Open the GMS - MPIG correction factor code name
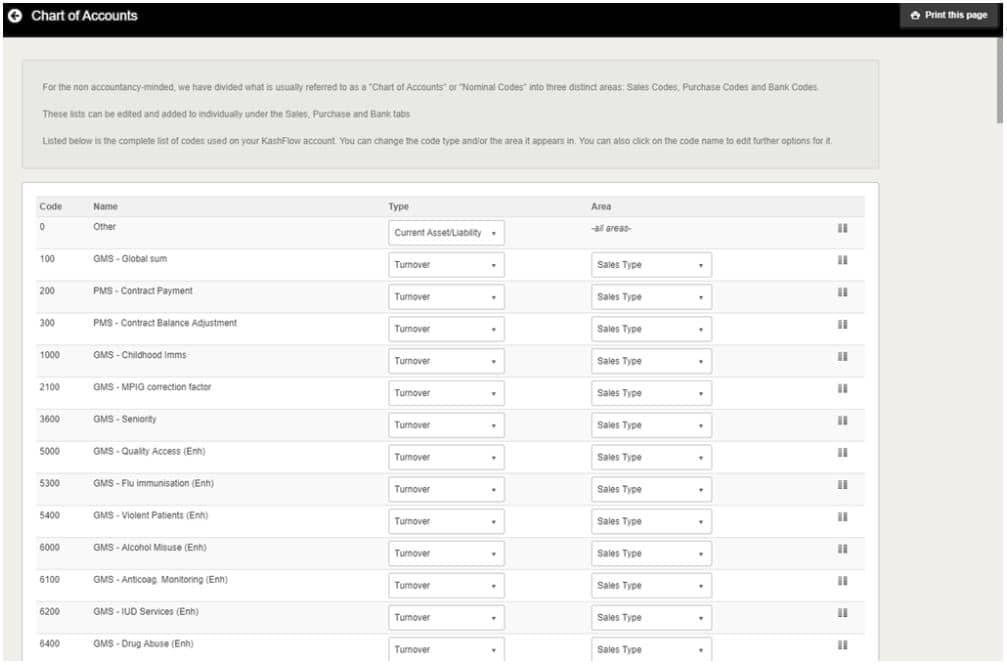 tap(152, 387)
